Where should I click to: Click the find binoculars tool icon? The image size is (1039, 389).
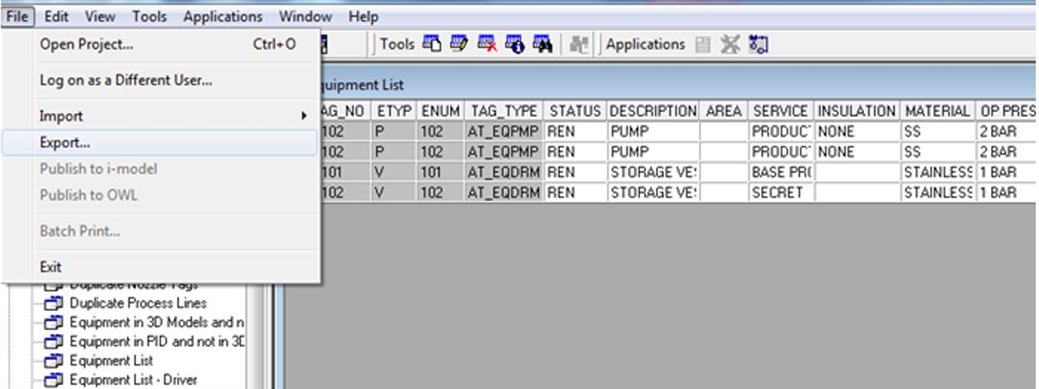542,44
